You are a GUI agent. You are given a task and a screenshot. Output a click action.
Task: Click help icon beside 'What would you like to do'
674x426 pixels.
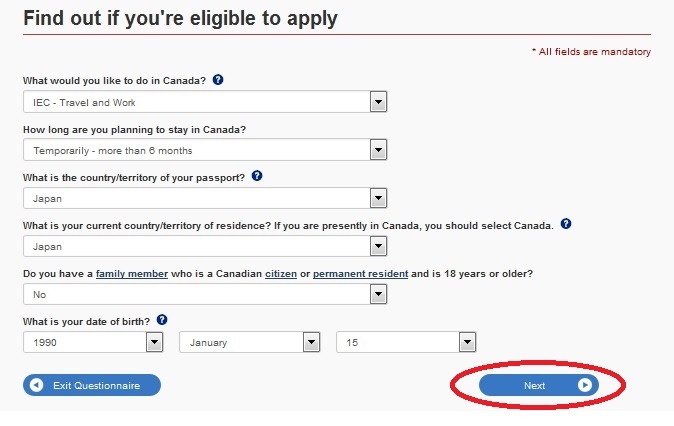coord(219,79)
